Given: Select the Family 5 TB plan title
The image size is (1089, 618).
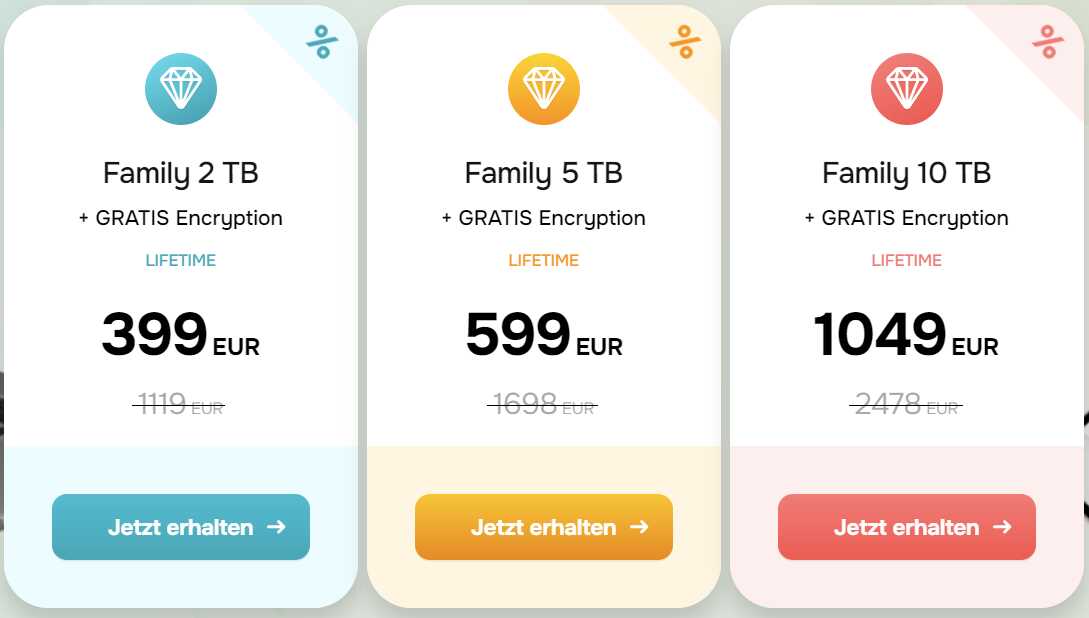Looking at the screenshot, I should click(544, 174).
